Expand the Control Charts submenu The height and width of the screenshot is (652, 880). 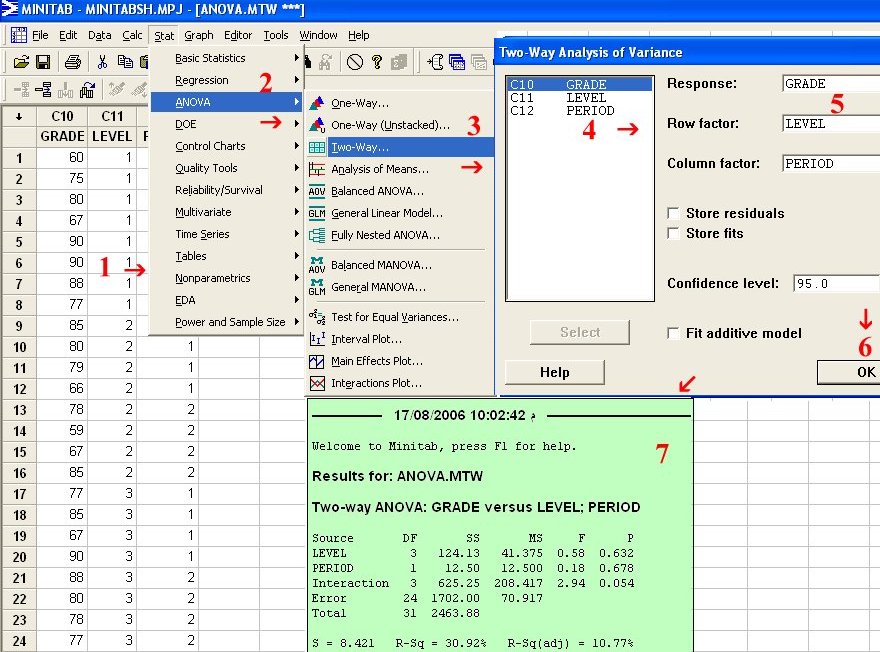pyautogui.click(x=227, y=146)
